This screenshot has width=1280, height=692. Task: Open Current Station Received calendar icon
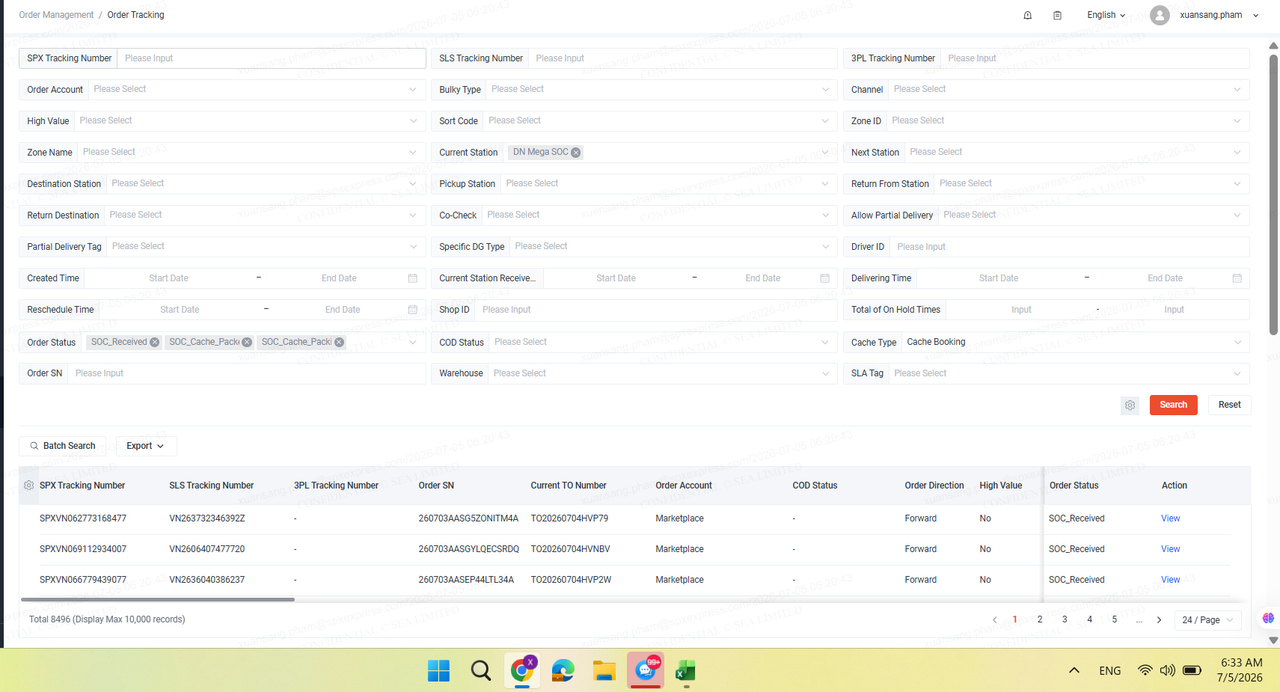825,278
